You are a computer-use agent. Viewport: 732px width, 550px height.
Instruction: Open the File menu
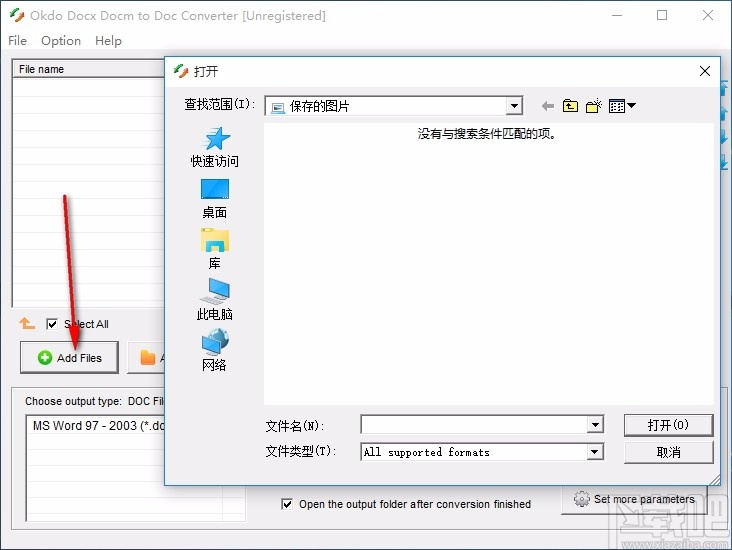click(x=17, y=41)
